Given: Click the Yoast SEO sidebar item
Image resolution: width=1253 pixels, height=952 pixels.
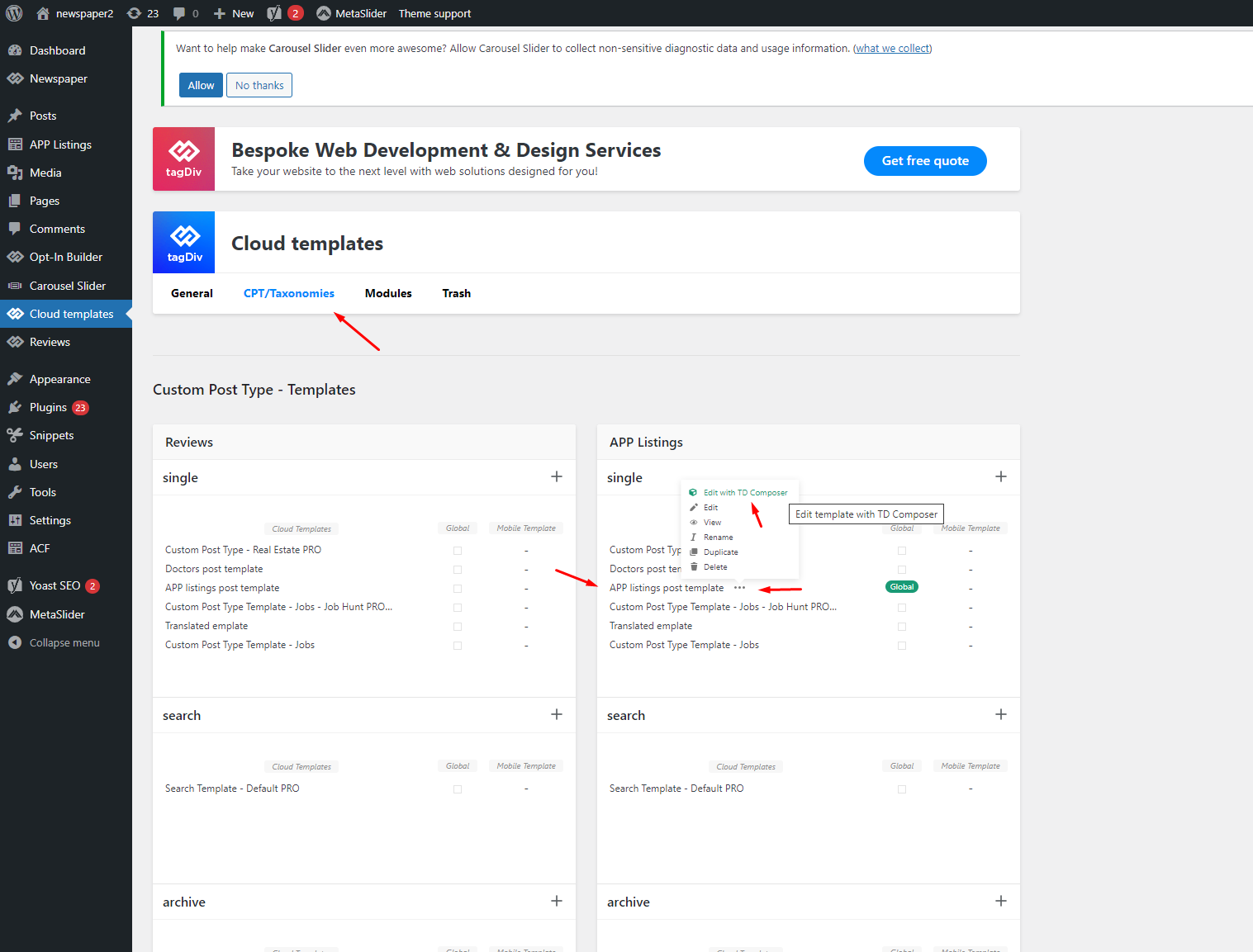Looking at the screenshot, I should tap(66, 585).
